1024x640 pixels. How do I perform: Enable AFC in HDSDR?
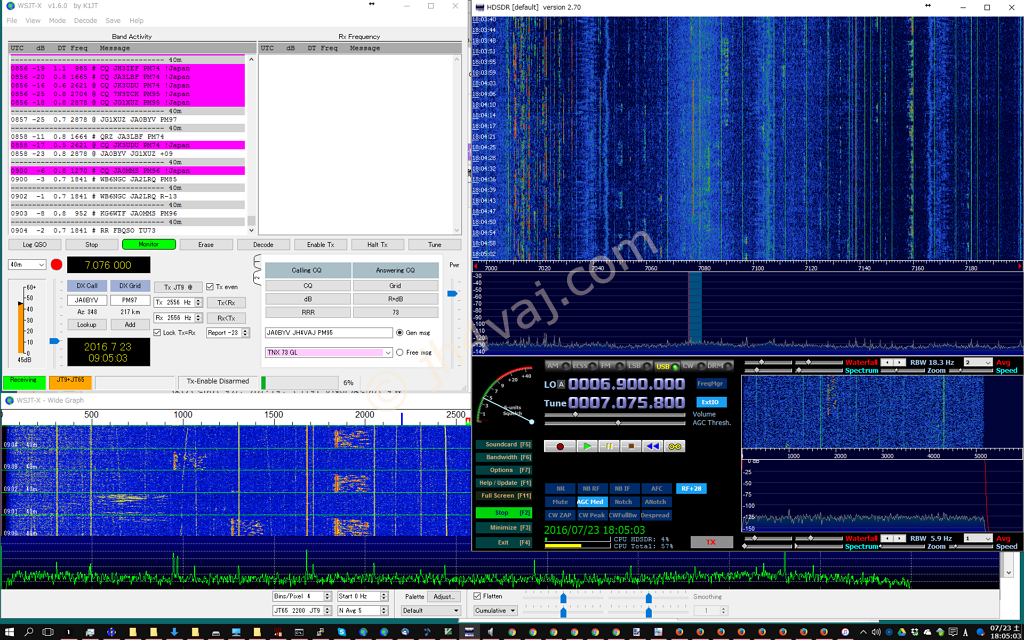click(656, 488)
